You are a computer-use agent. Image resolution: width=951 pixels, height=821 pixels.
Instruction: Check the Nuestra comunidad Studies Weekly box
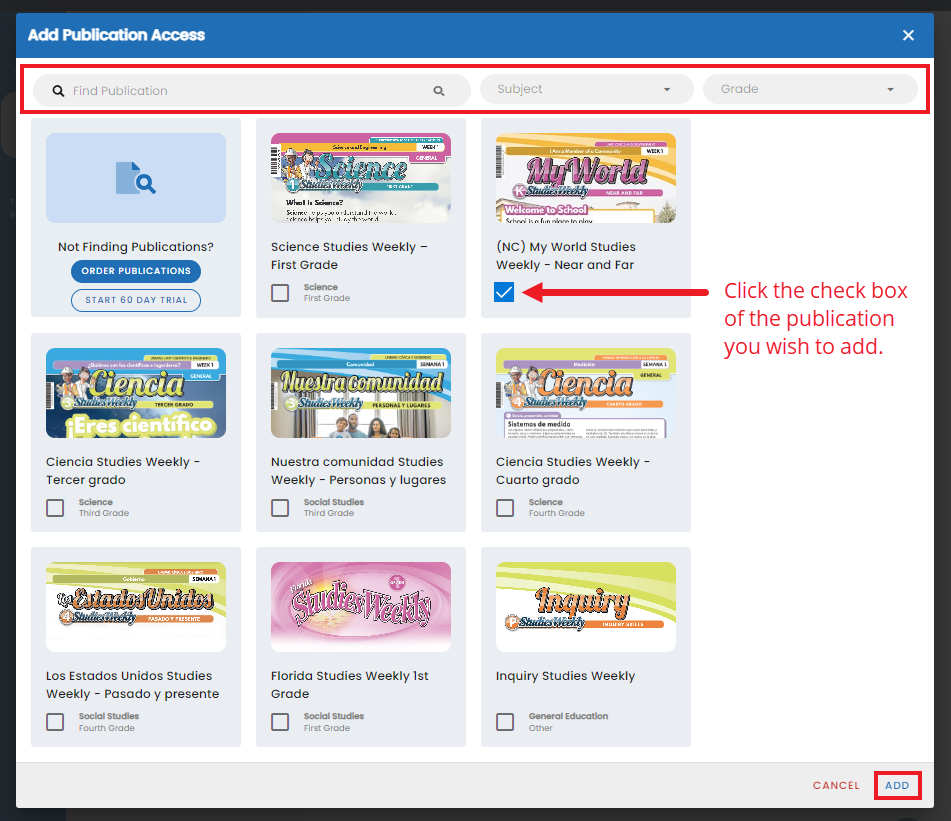[x=280, y=508]
